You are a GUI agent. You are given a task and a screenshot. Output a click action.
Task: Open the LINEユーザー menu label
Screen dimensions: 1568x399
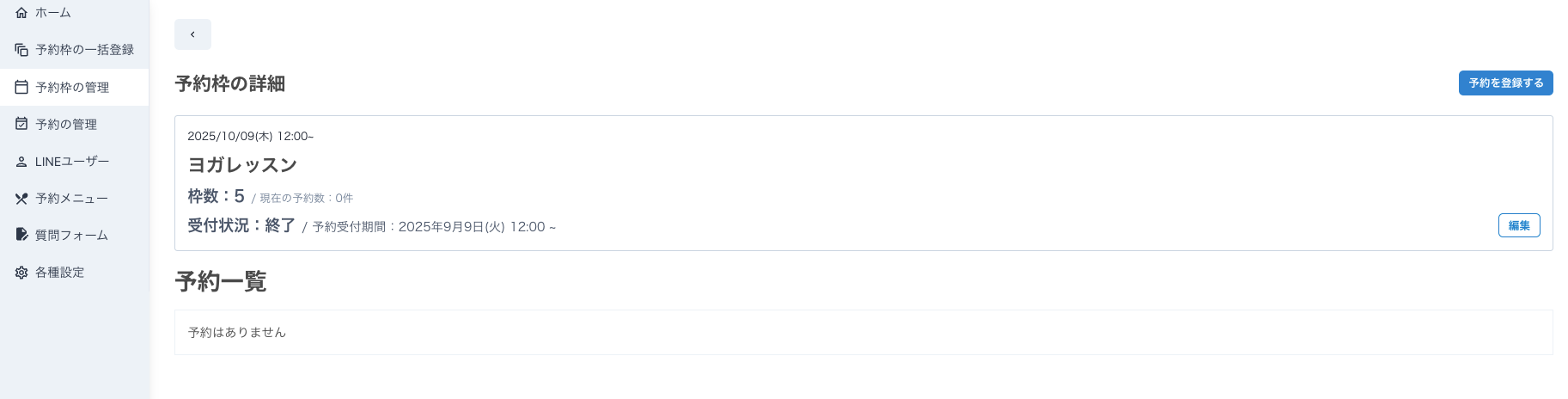tap(72, 162)
